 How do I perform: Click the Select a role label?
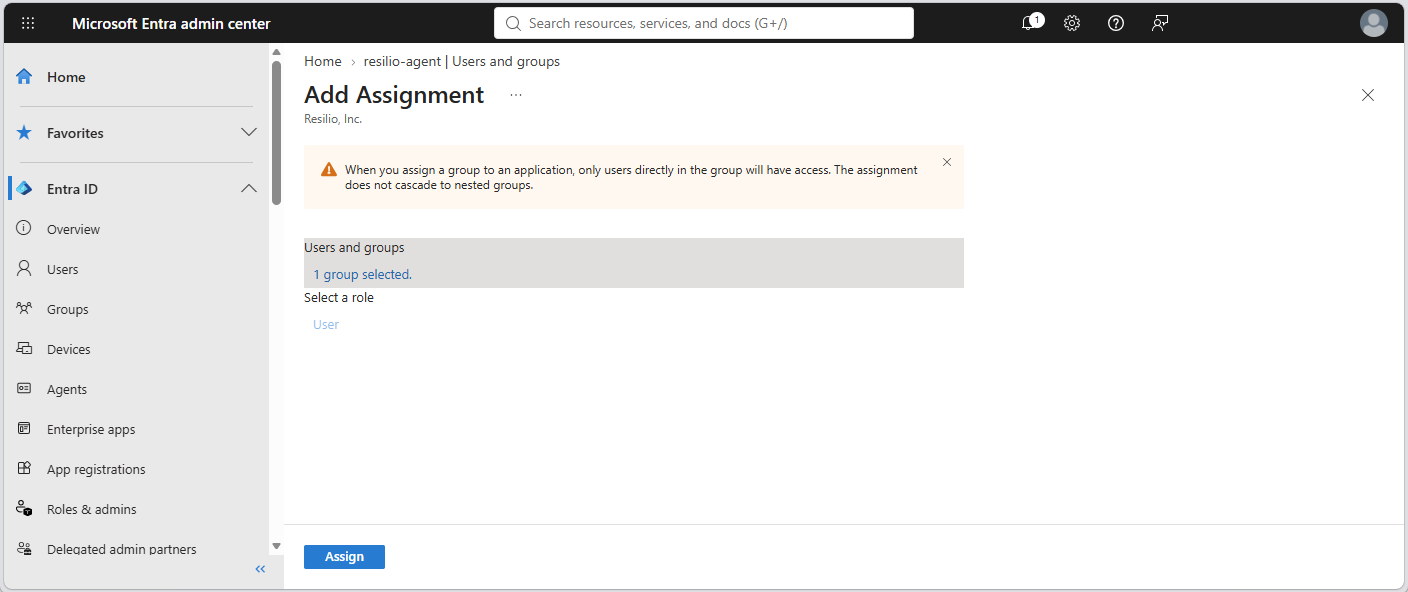tap(339, 297)
